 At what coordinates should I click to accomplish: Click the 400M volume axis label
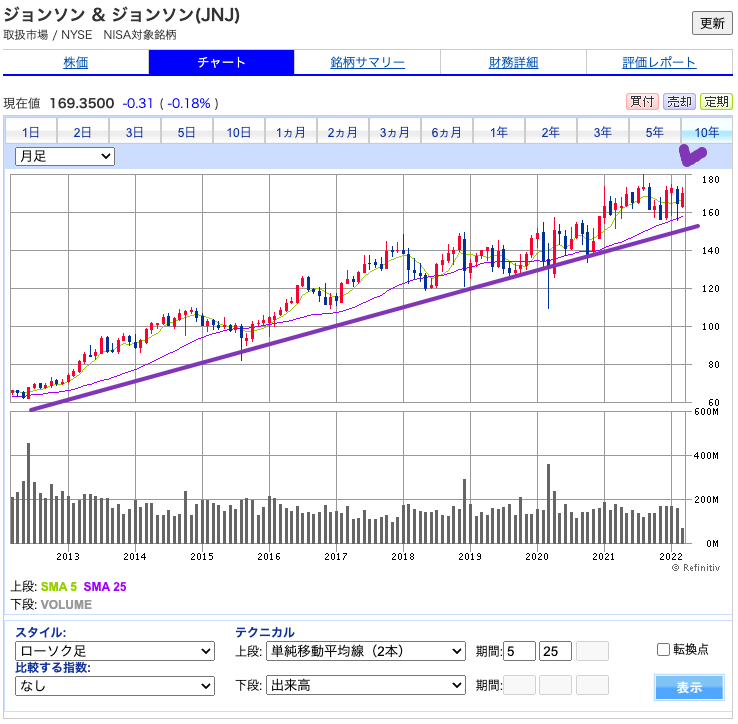point(706,456)
